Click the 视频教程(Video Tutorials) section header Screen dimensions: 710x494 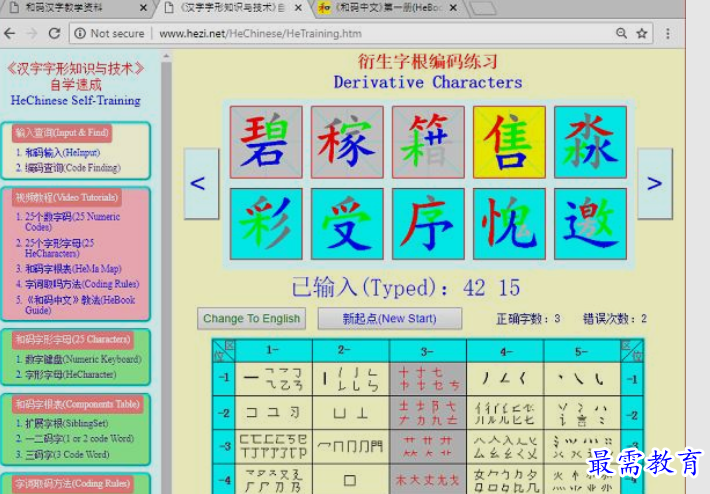(x=67, y=197)
